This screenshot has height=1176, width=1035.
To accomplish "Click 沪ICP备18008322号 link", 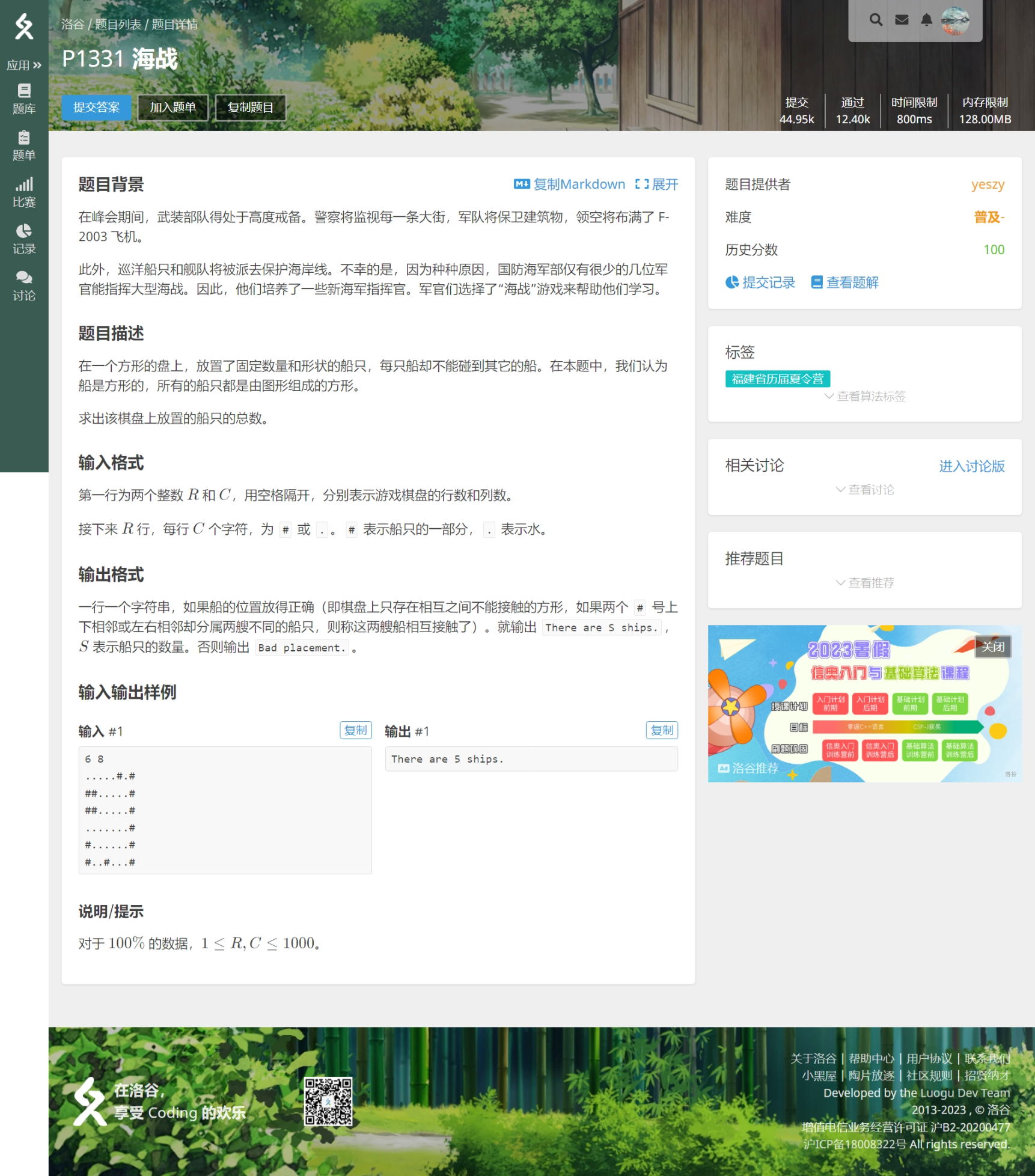I will coord(855,1144).
